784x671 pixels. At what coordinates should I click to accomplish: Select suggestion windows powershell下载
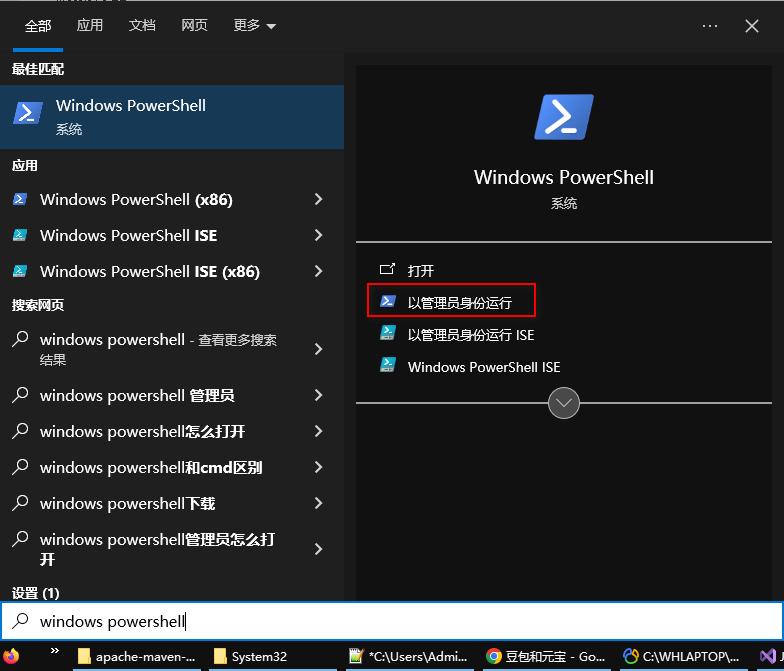[x=150, y=504]
